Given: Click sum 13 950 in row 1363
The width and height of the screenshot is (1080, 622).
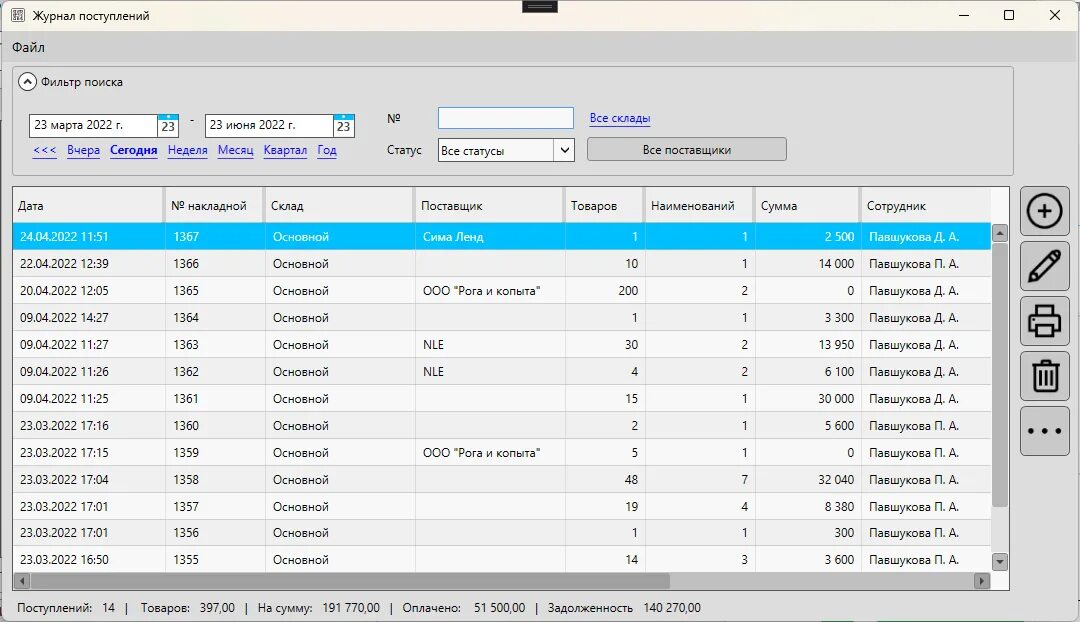Looking at the screenshot, I should [808, 344].
